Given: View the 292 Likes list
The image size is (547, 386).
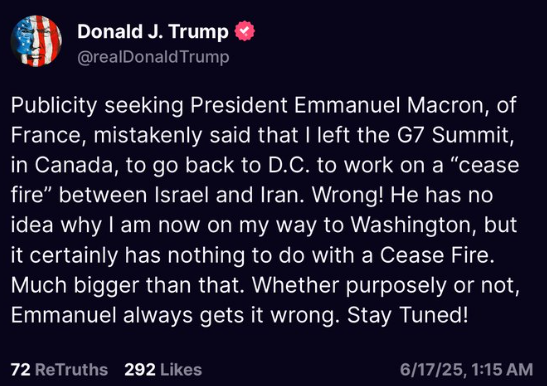Looking at the screenshot, I should click(x=163, y=370).
